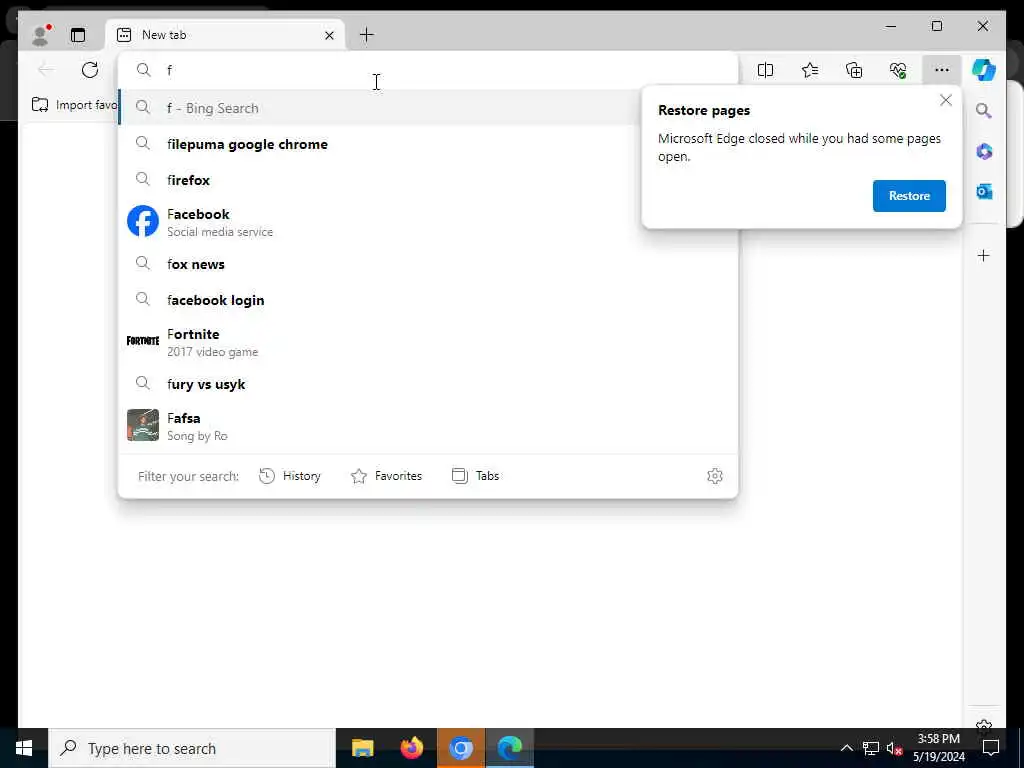Viewport: 1024px width, 768px height.
Task: Filter search by Favorites
Action: point(387,476)
